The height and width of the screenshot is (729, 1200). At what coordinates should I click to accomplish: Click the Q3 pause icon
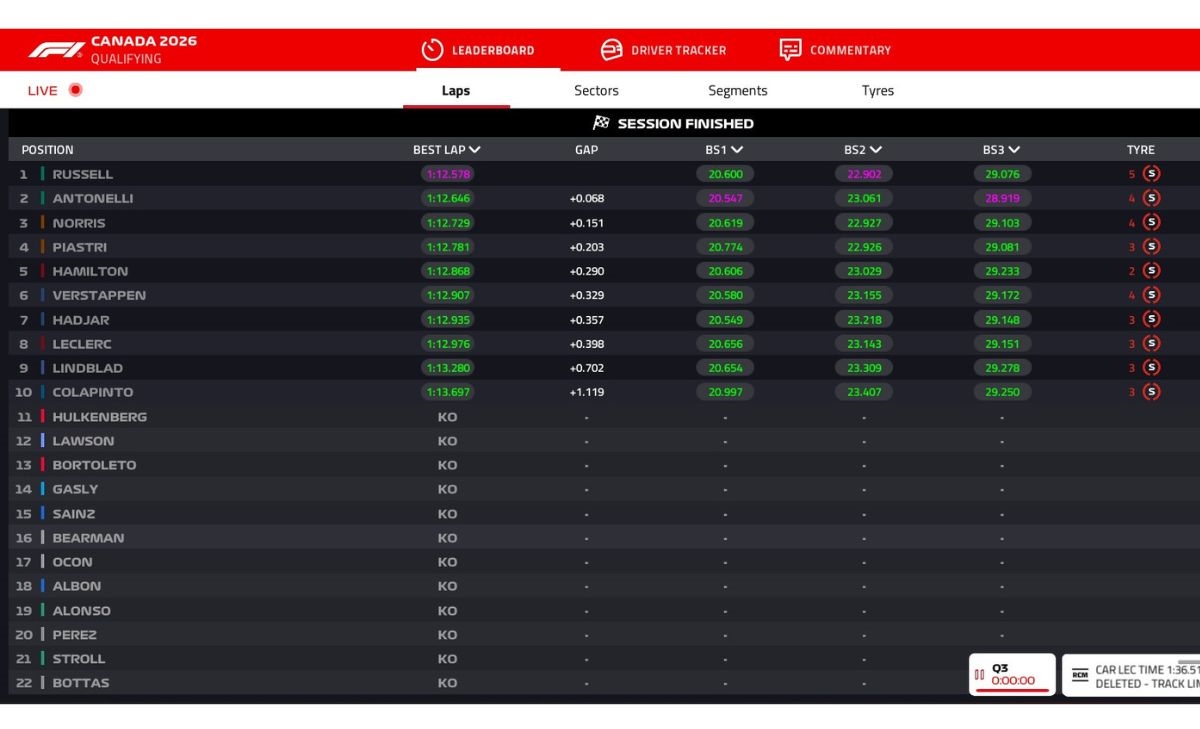pos(979,675)
